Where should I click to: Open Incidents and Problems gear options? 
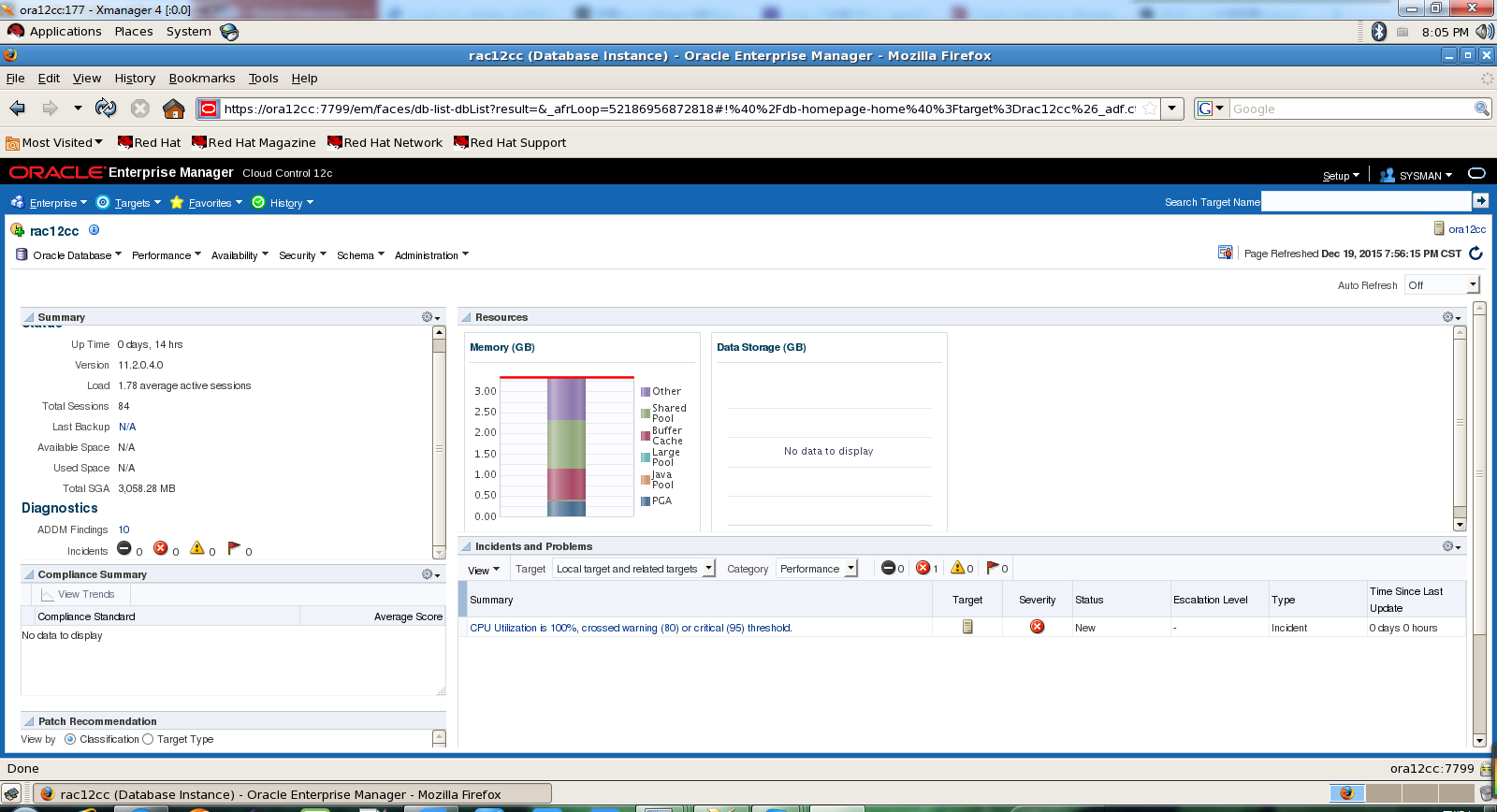click(x=1451, y=546)
